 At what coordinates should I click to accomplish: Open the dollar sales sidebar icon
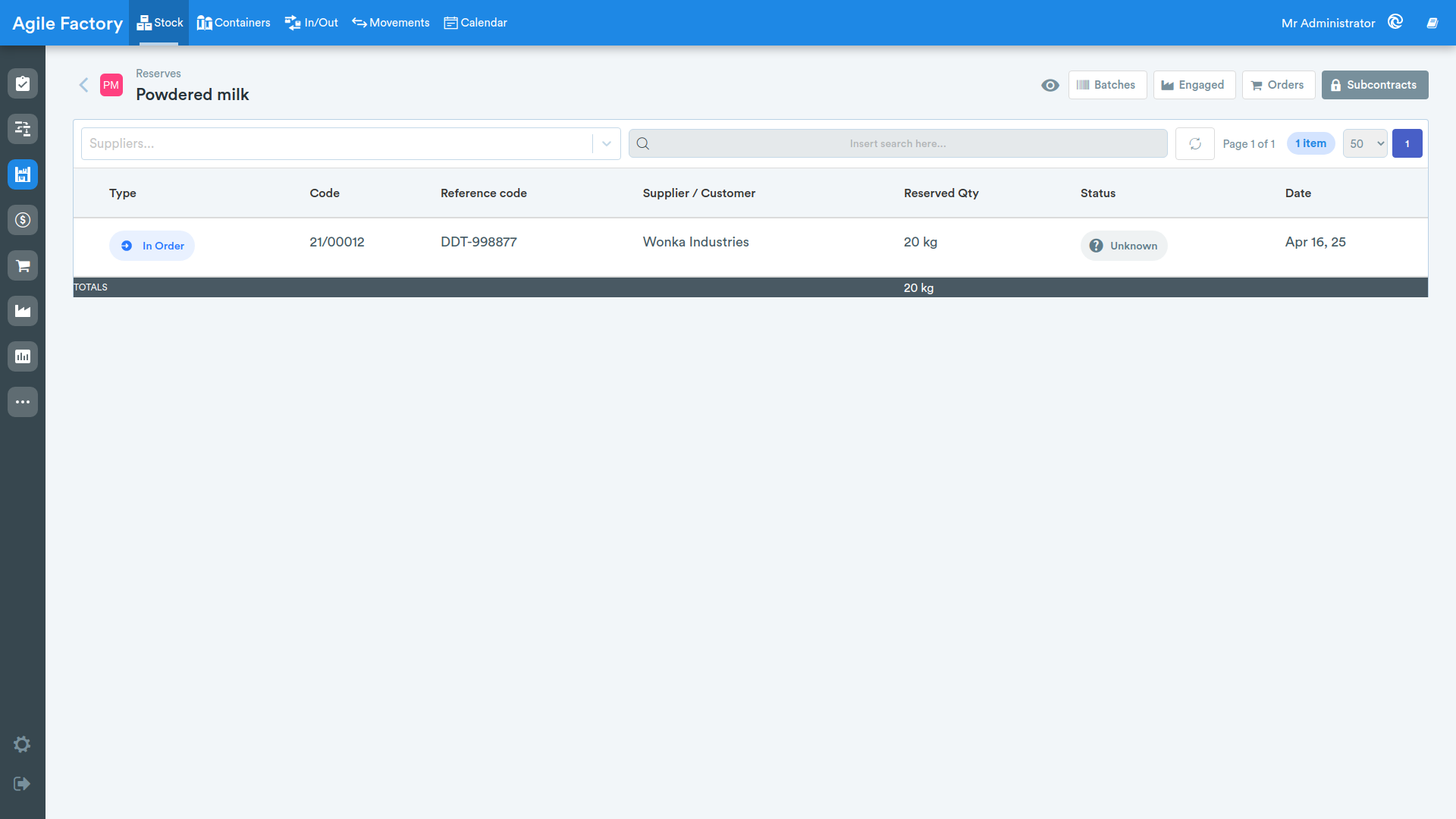tap(23, 220)
